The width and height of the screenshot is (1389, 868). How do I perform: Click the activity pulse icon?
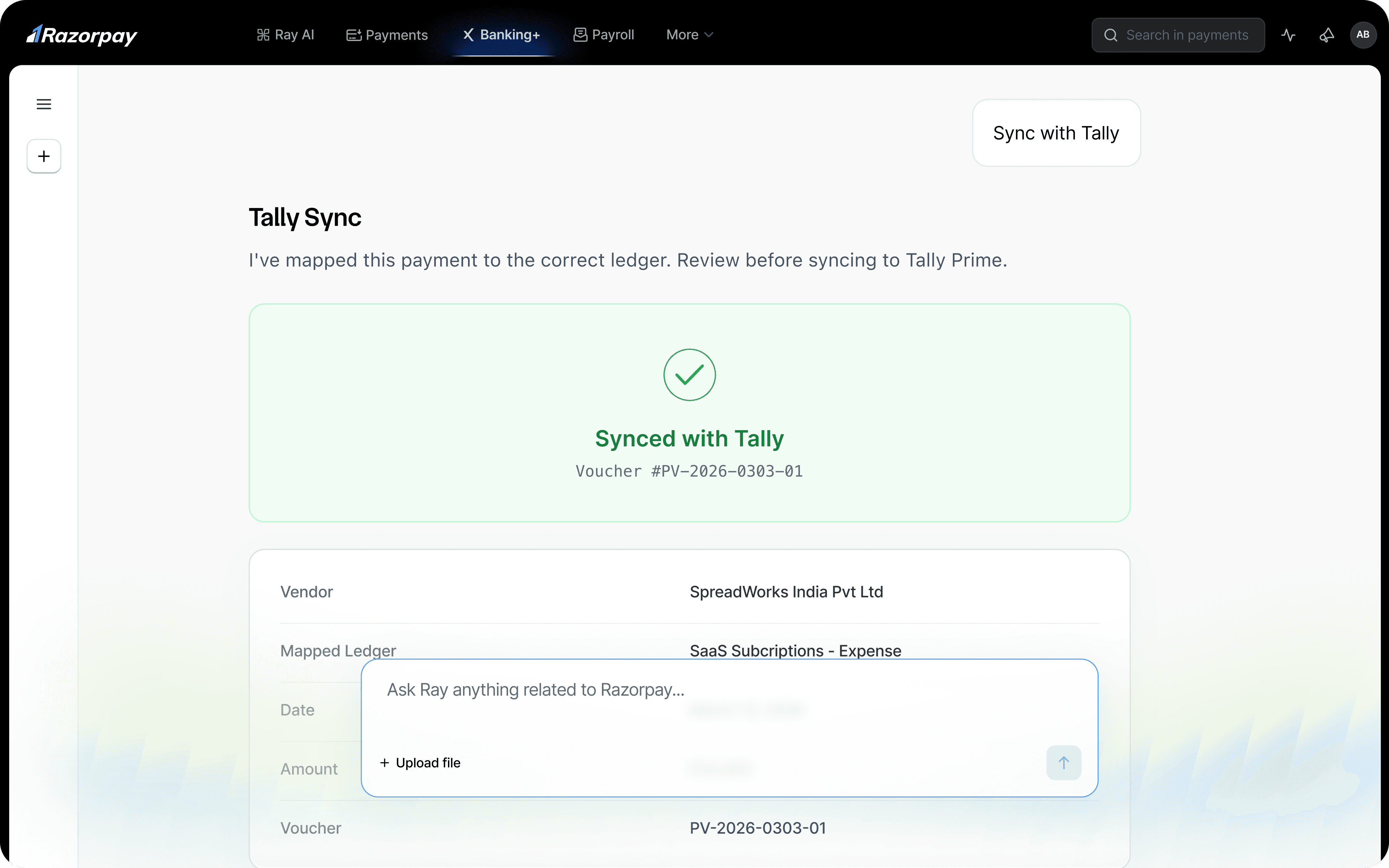tap(1288, 35)
